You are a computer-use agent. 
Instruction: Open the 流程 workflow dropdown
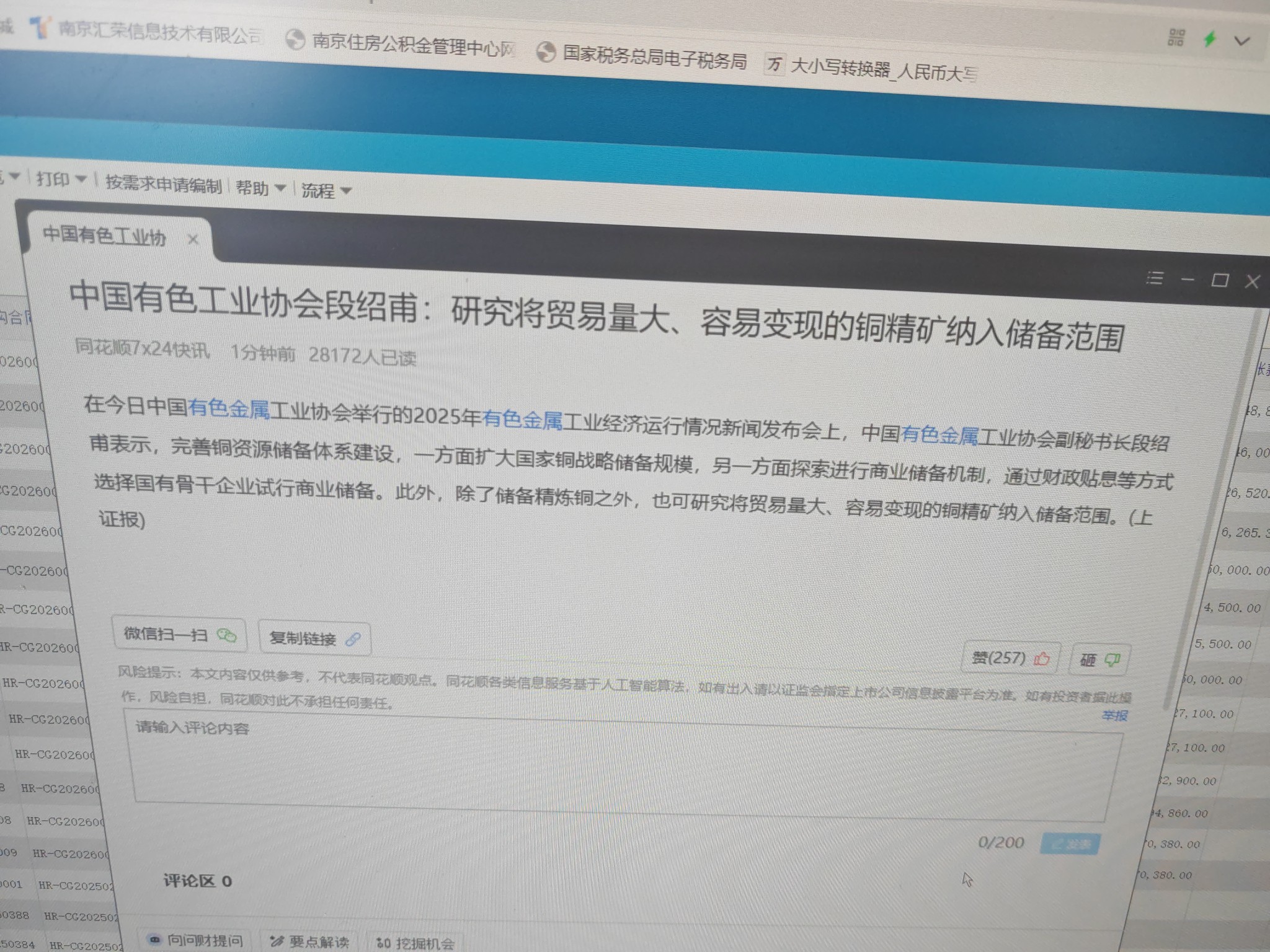(326, 190)
